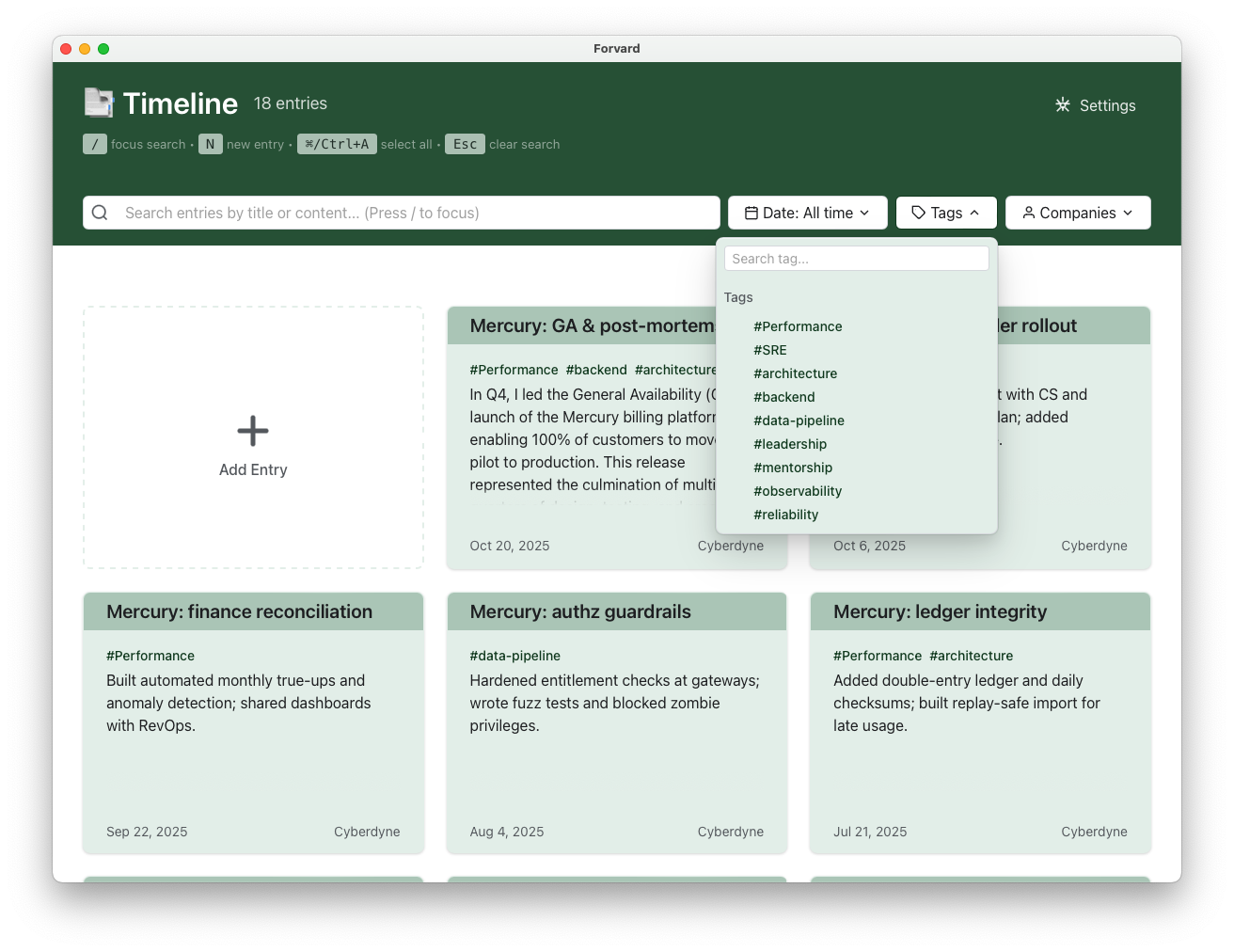The height and width of the screenshot is (952, 1234).
Task: Collapse the Tags dropdown with its chevron
Action: pyautogui.click(x=973, y=213)
